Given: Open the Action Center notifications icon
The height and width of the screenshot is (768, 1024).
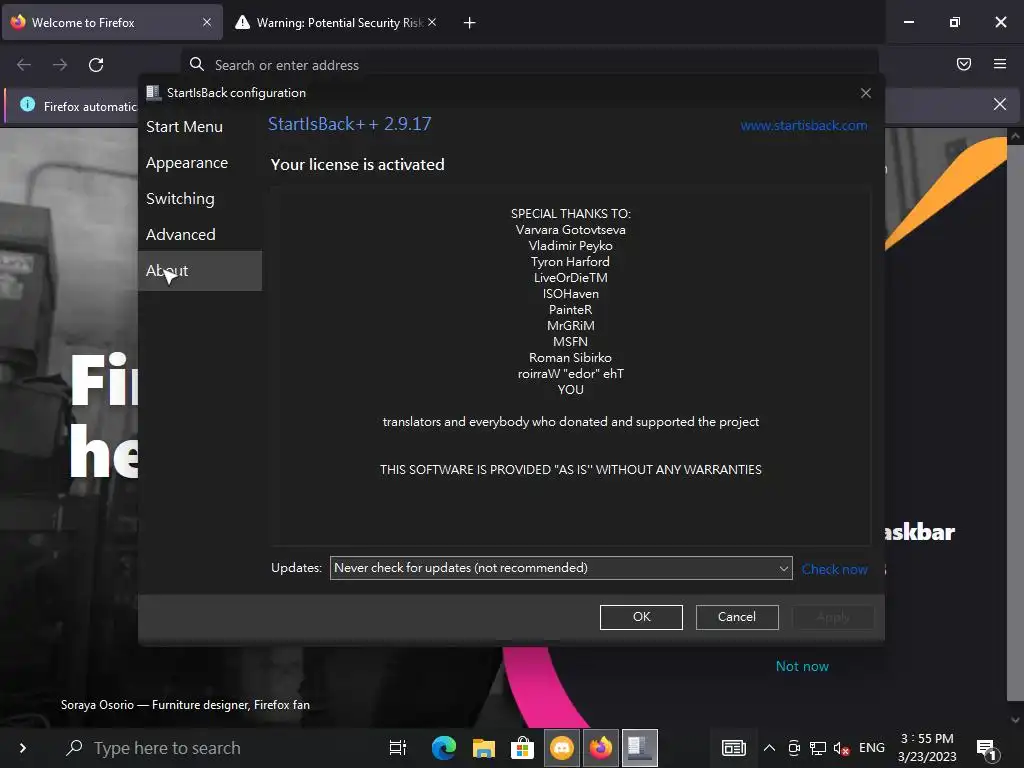Looking at the screenshot, I should (x=986, y=748).
